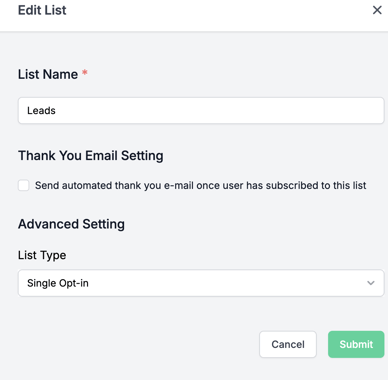
Task: Place cursor on the 'Leads' text
Action: pos(41,110)
